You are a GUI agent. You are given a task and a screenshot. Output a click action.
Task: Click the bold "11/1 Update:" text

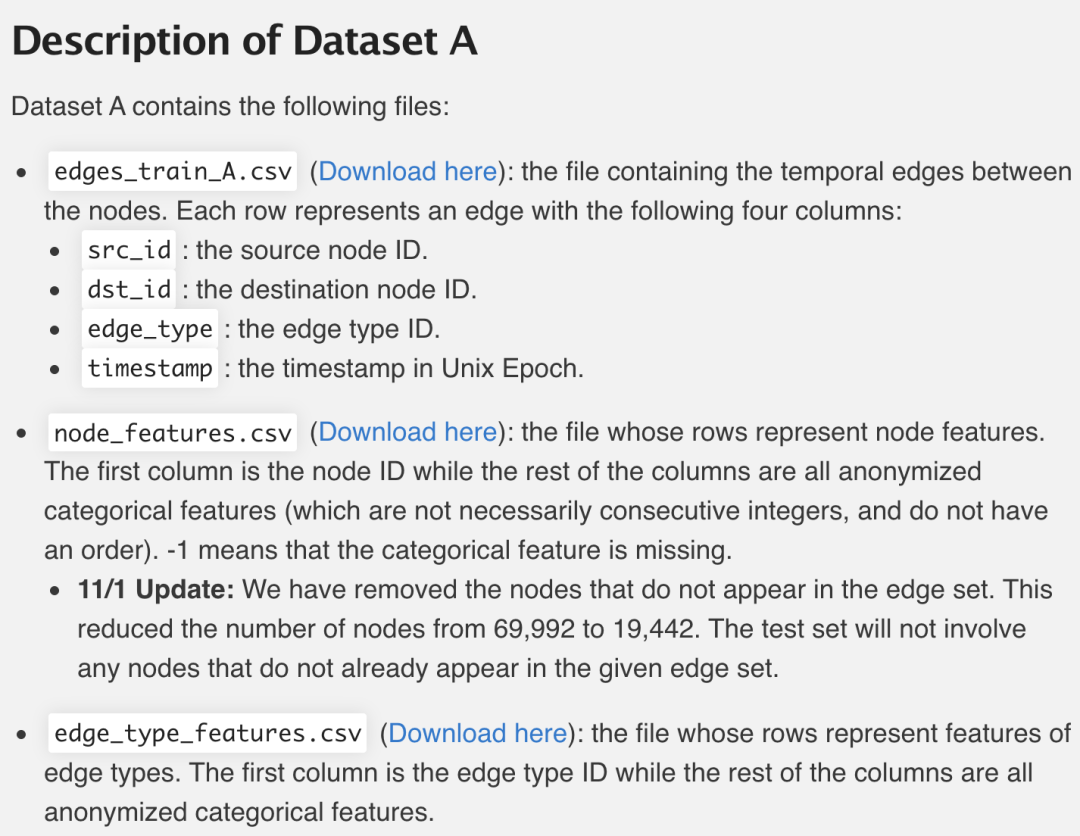click(156, 590)
